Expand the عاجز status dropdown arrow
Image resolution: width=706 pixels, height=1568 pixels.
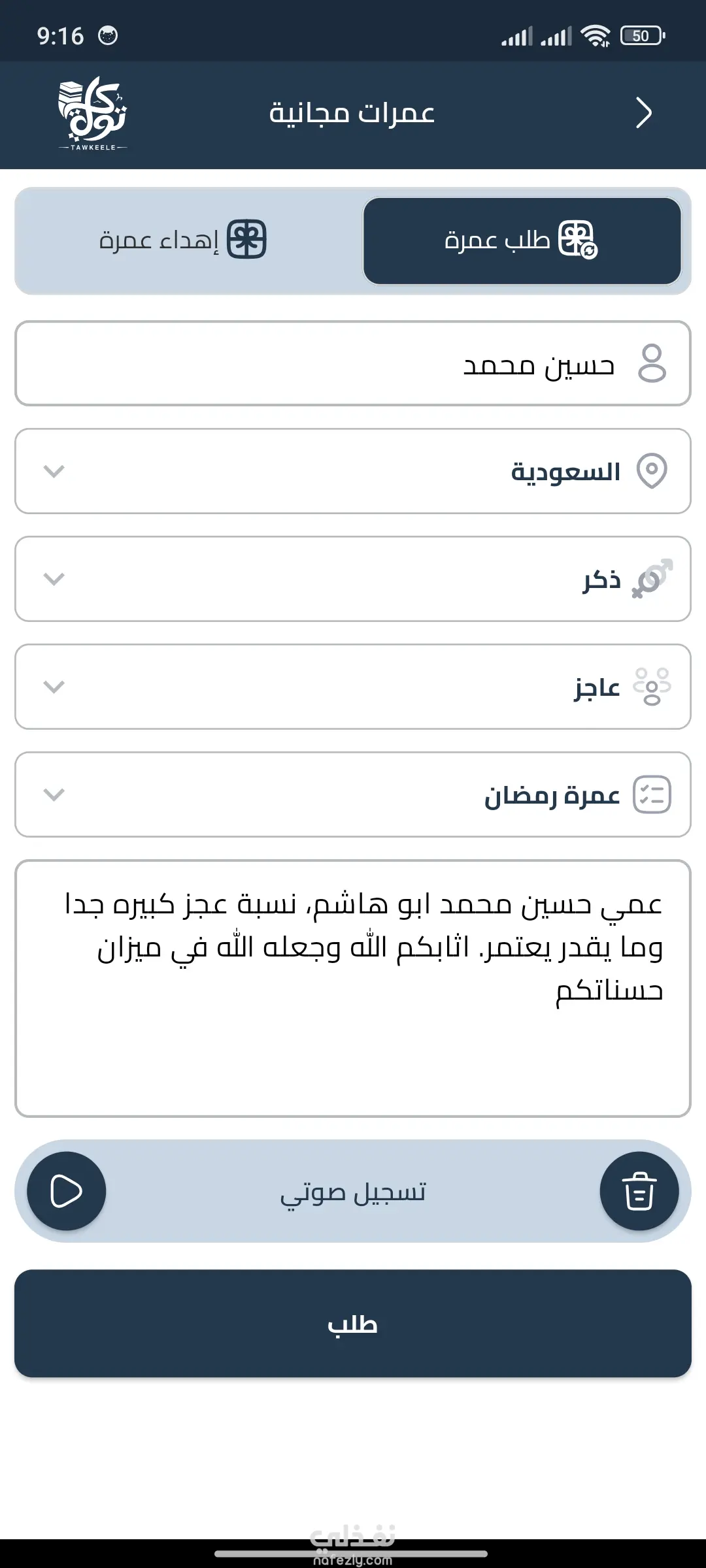point(54,687)
